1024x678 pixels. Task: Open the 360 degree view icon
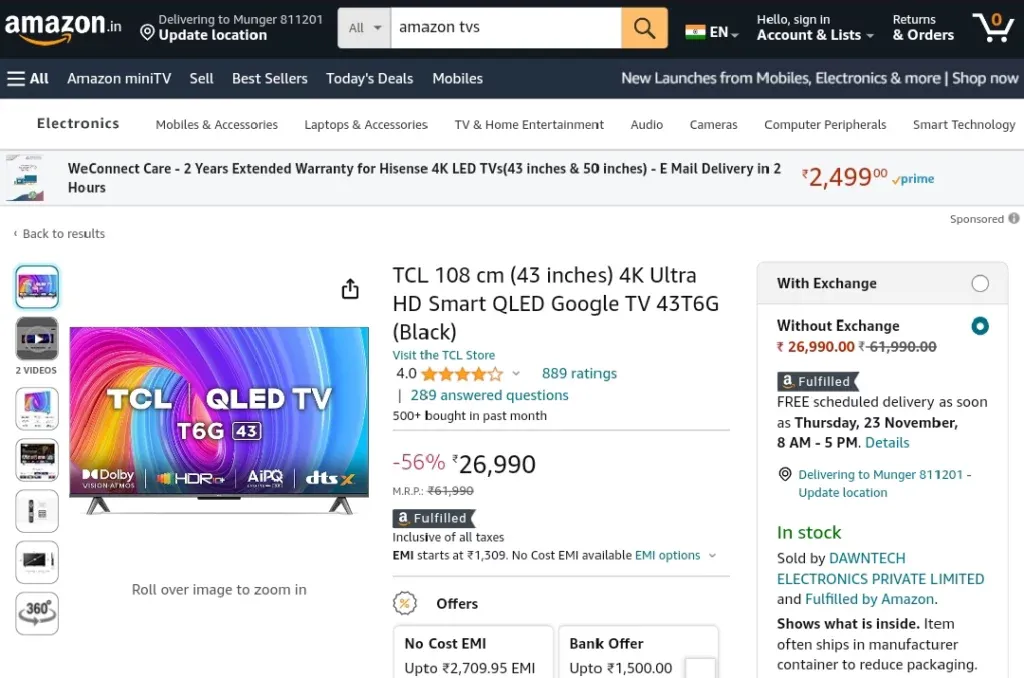(37, 613)
